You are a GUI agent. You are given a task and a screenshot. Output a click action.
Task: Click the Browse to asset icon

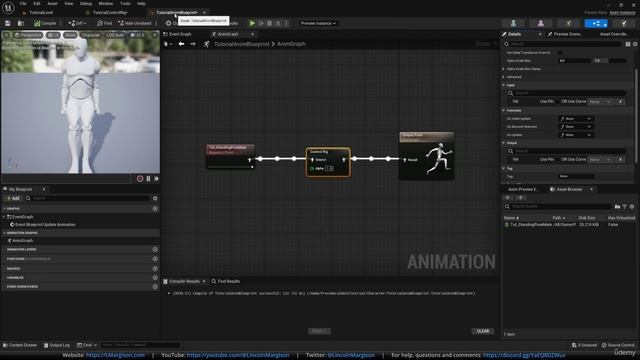(x=20, y=23)
